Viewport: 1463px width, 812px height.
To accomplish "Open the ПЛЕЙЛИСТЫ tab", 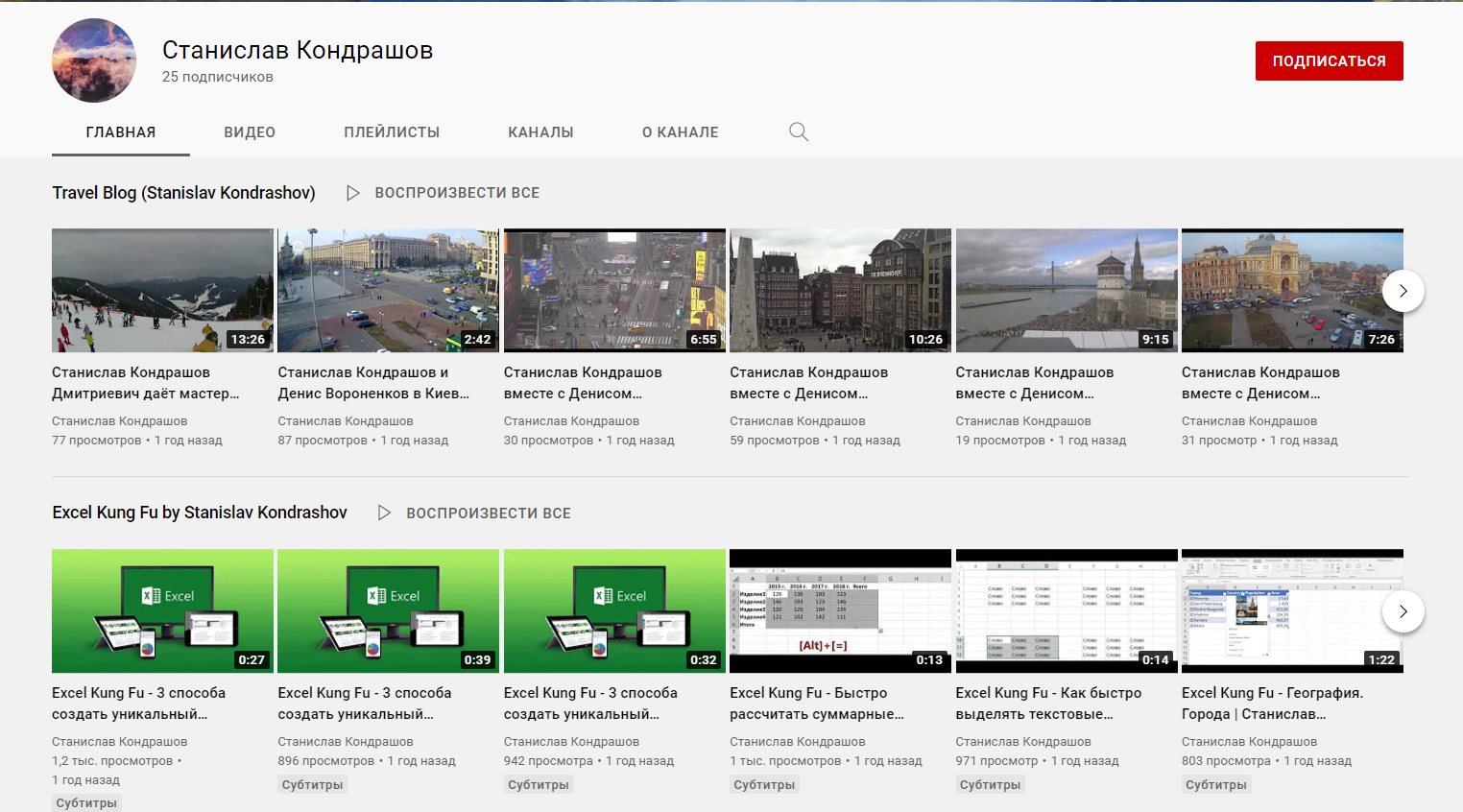I will click(x=392, y=132).
